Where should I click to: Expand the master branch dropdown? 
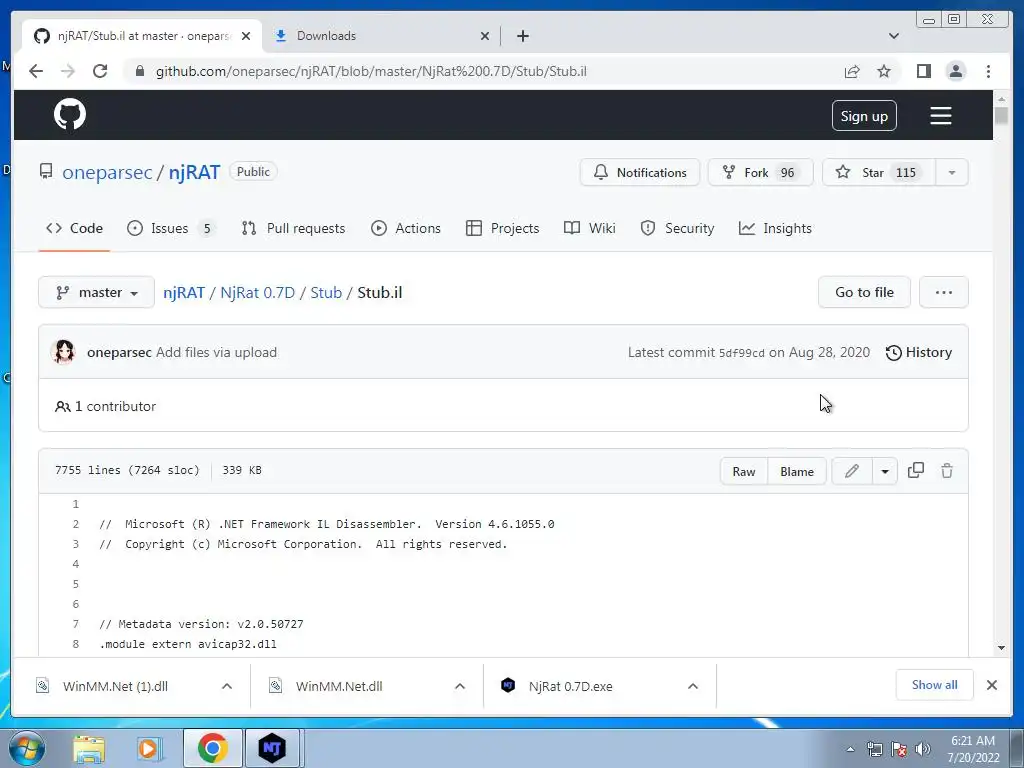tap(97, 292)
